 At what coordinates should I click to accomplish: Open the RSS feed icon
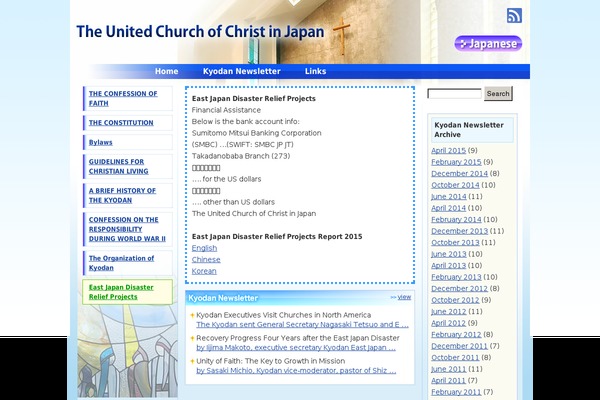[x=514, y=16]
